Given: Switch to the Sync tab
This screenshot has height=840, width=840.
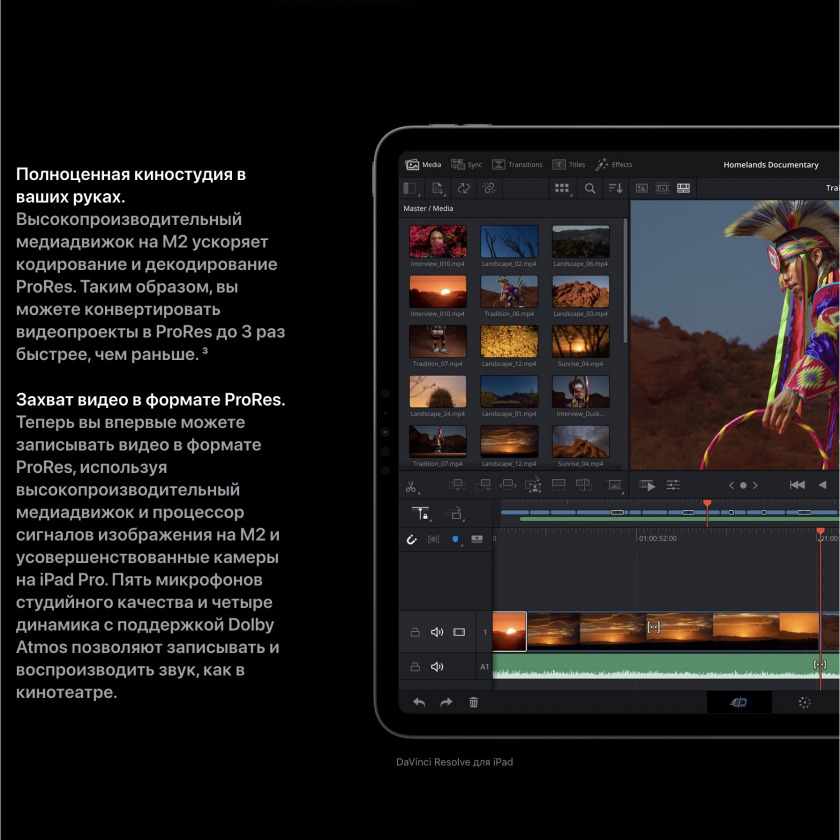Looking at the screenshot, I should pos(466,164).
